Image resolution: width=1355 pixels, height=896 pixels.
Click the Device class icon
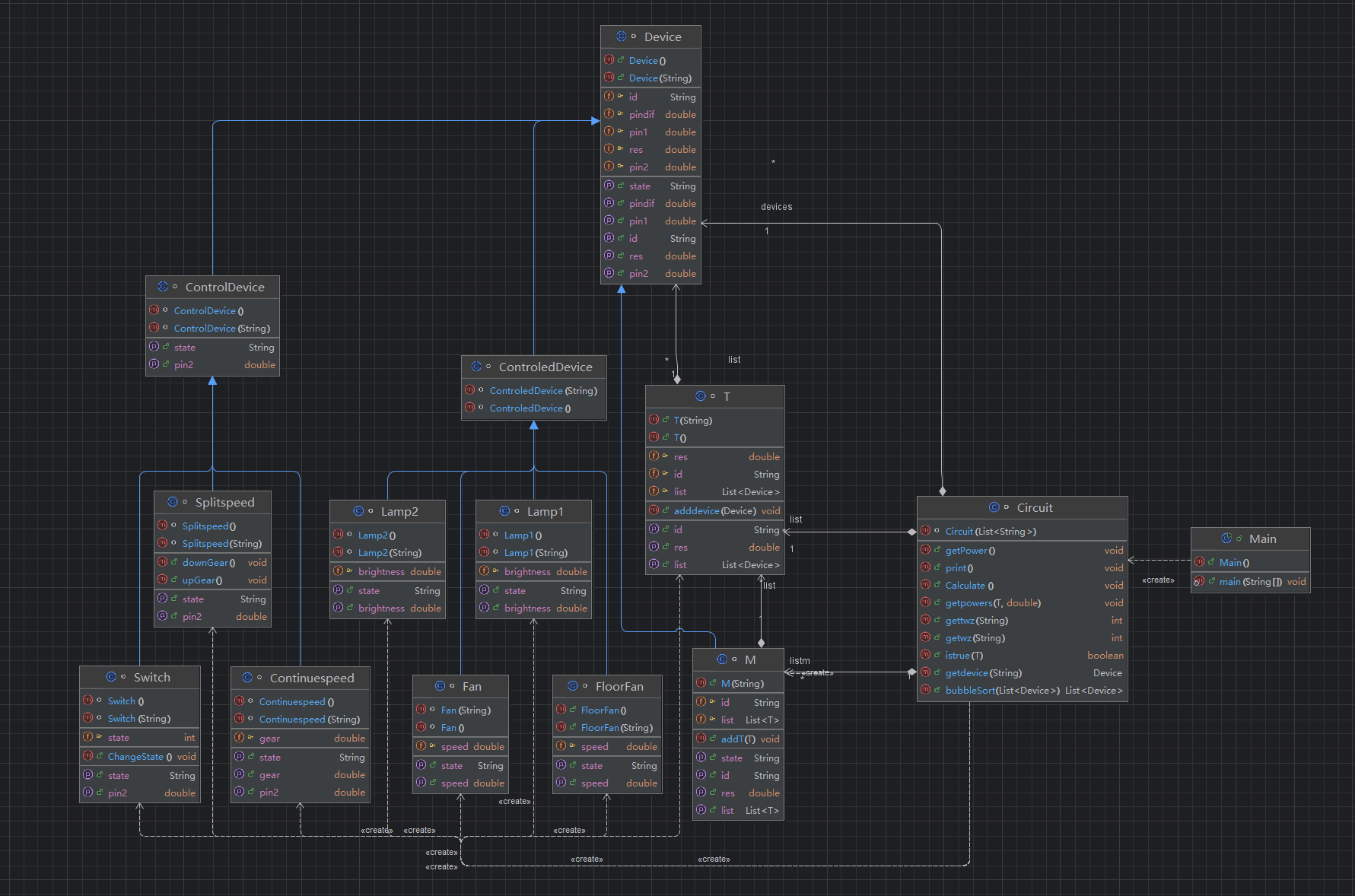622,37
